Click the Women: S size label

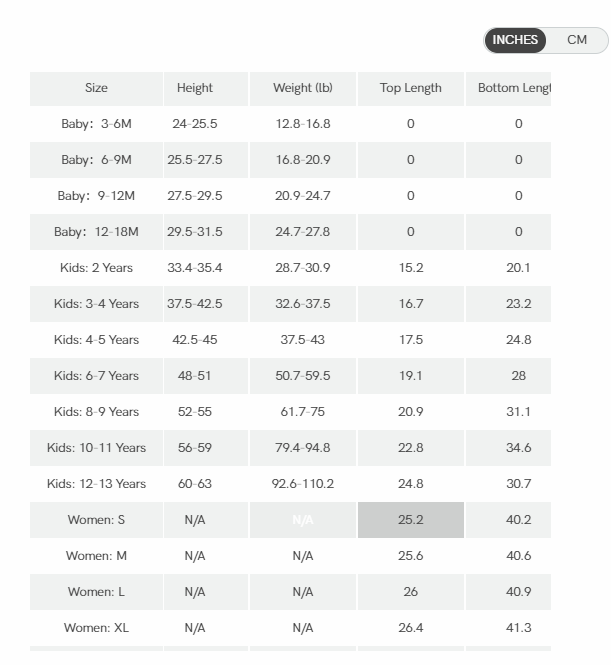(96, 520)
